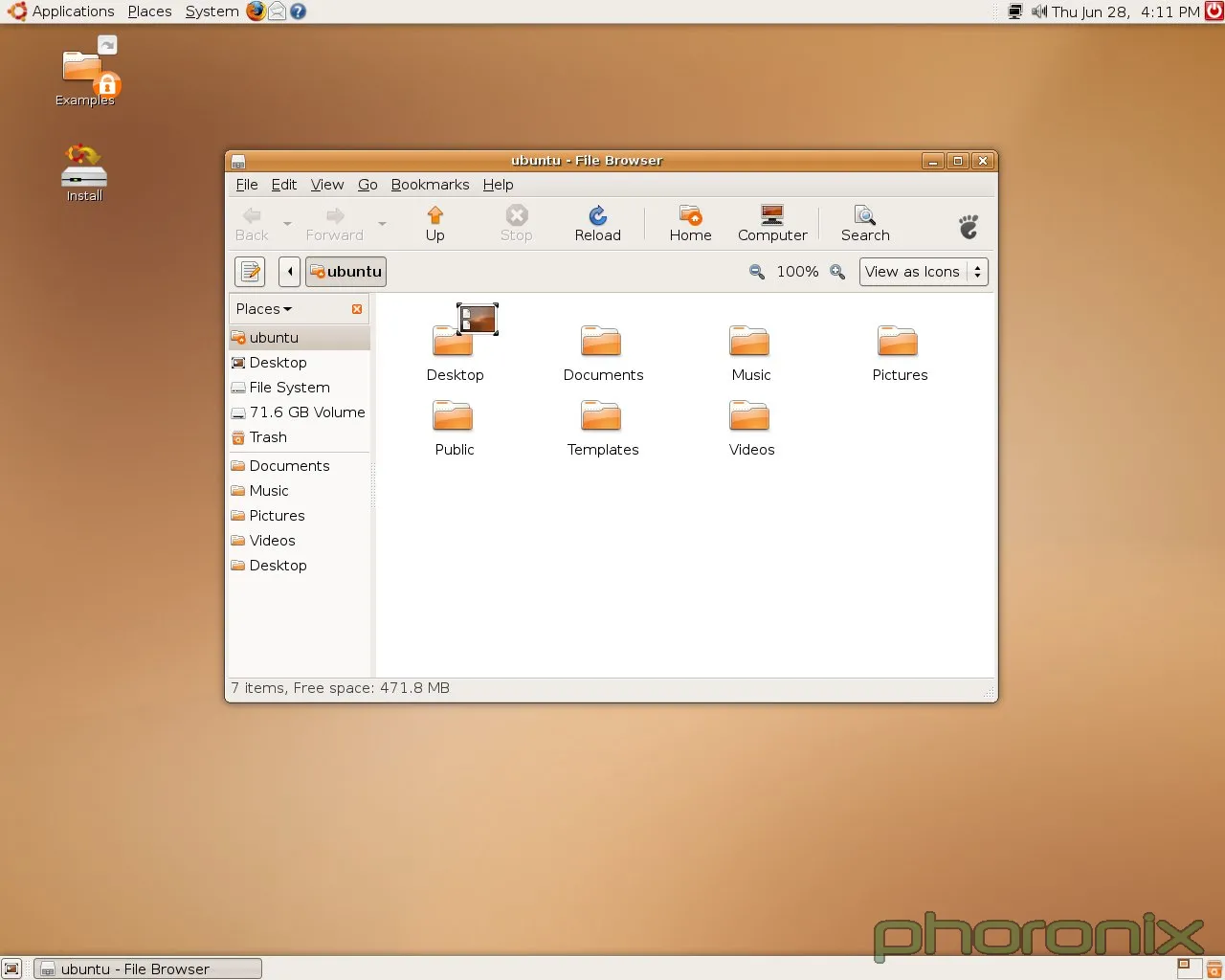The image size is (1225, 980).
Task: Launch Firefox from the top panel
Action: [256, 11]
